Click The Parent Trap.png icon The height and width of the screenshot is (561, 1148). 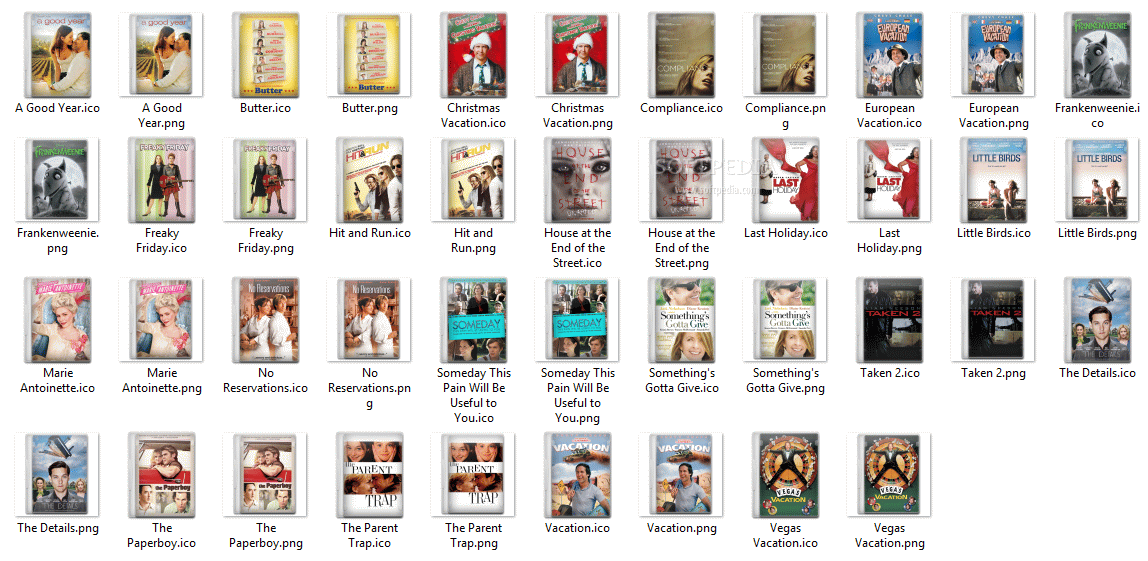click(x=473, y=475)
